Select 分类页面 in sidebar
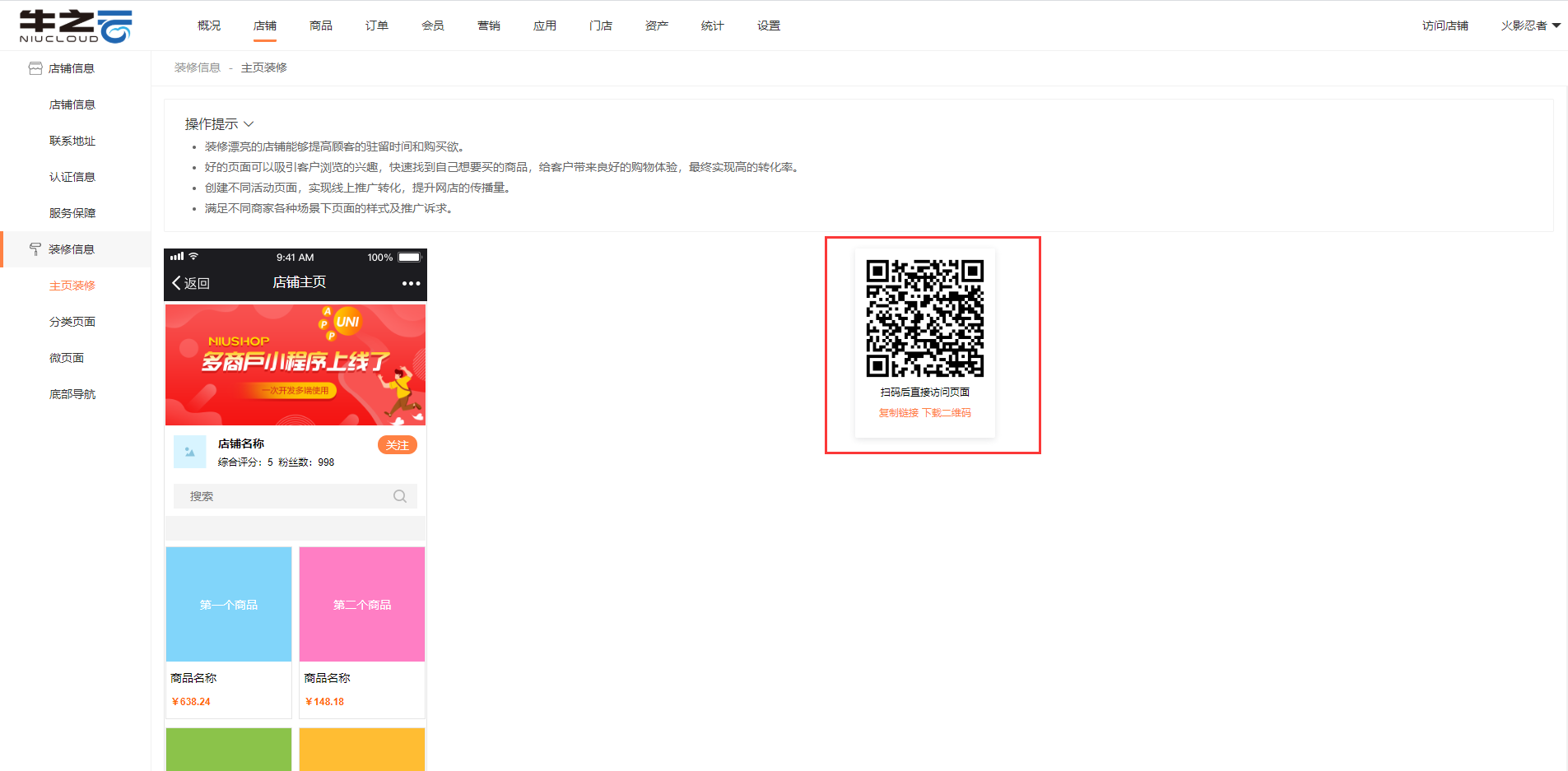 [x=72, y=322]
